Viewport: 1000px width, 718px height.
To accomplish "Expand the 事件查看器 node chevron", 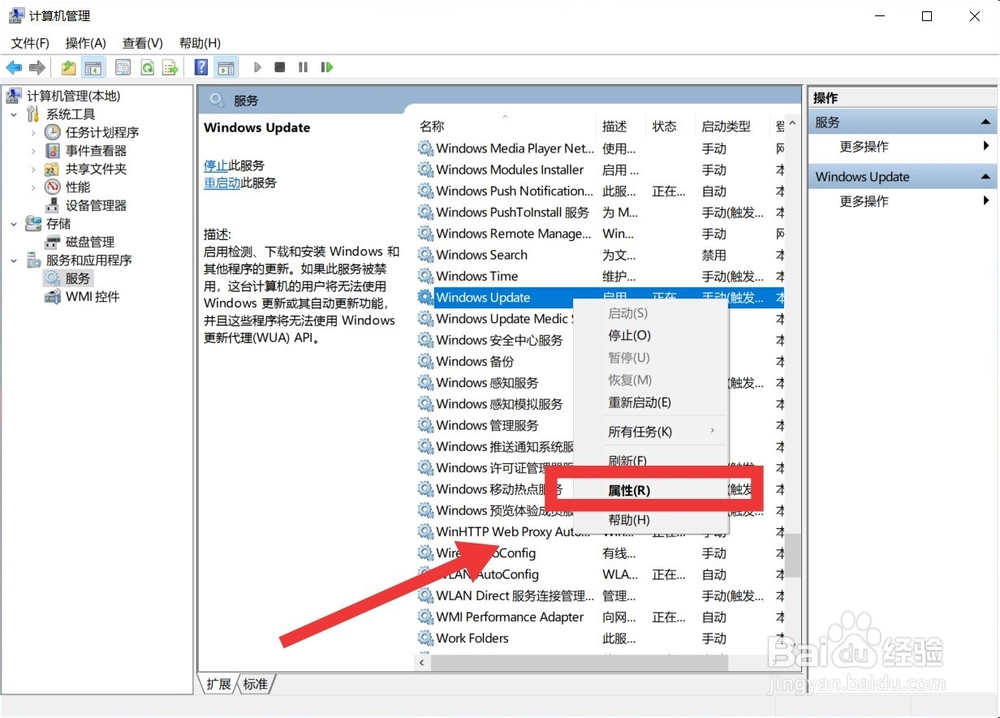I will click(33, 151).
